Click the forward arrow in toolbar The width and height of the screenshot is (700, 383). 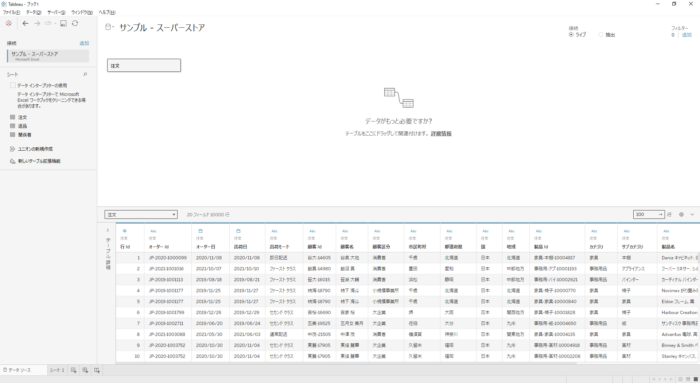tap(37, 23)
